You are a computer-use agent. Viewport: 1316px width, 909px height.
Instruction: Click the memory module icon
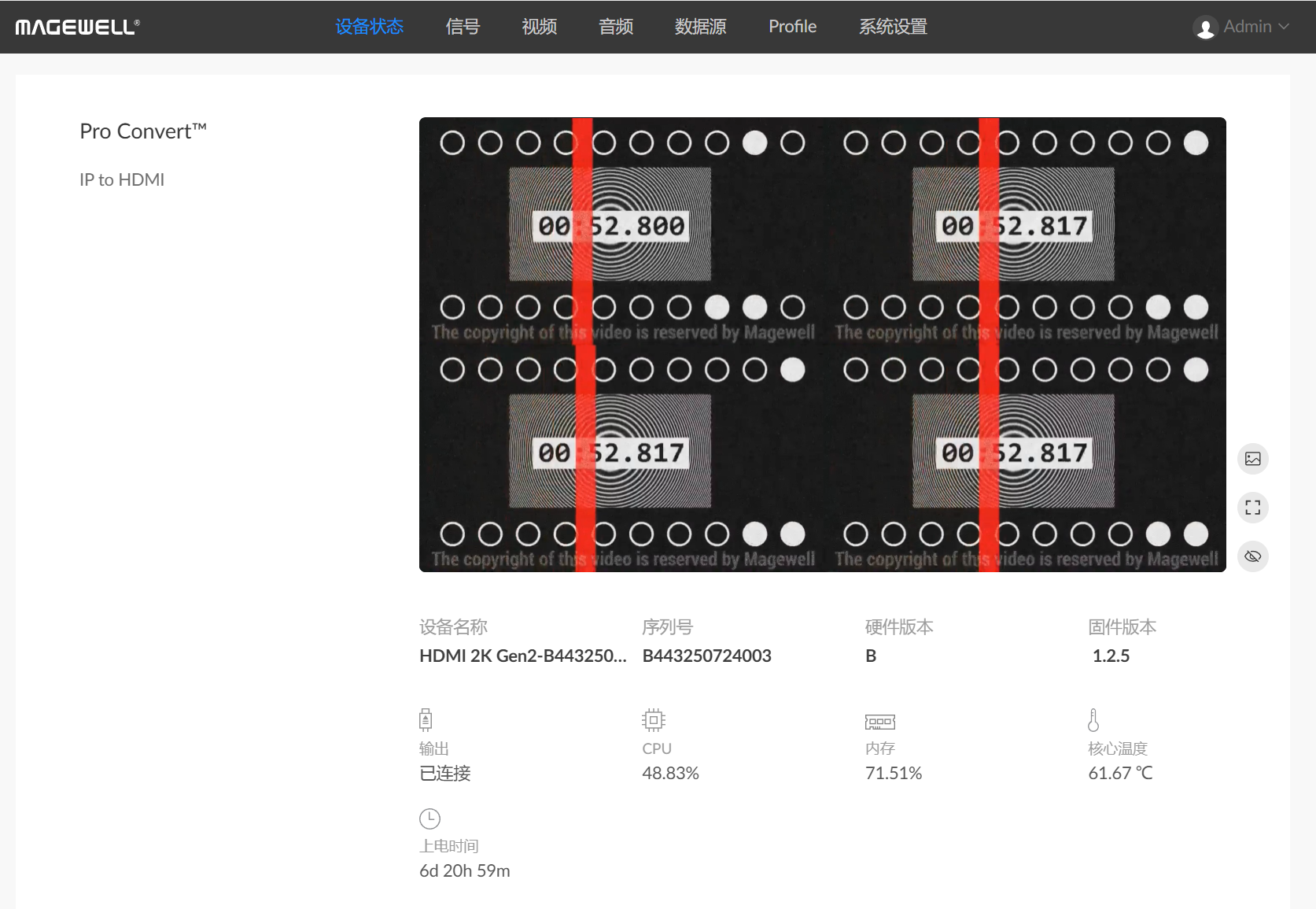[x=879, y=721]
